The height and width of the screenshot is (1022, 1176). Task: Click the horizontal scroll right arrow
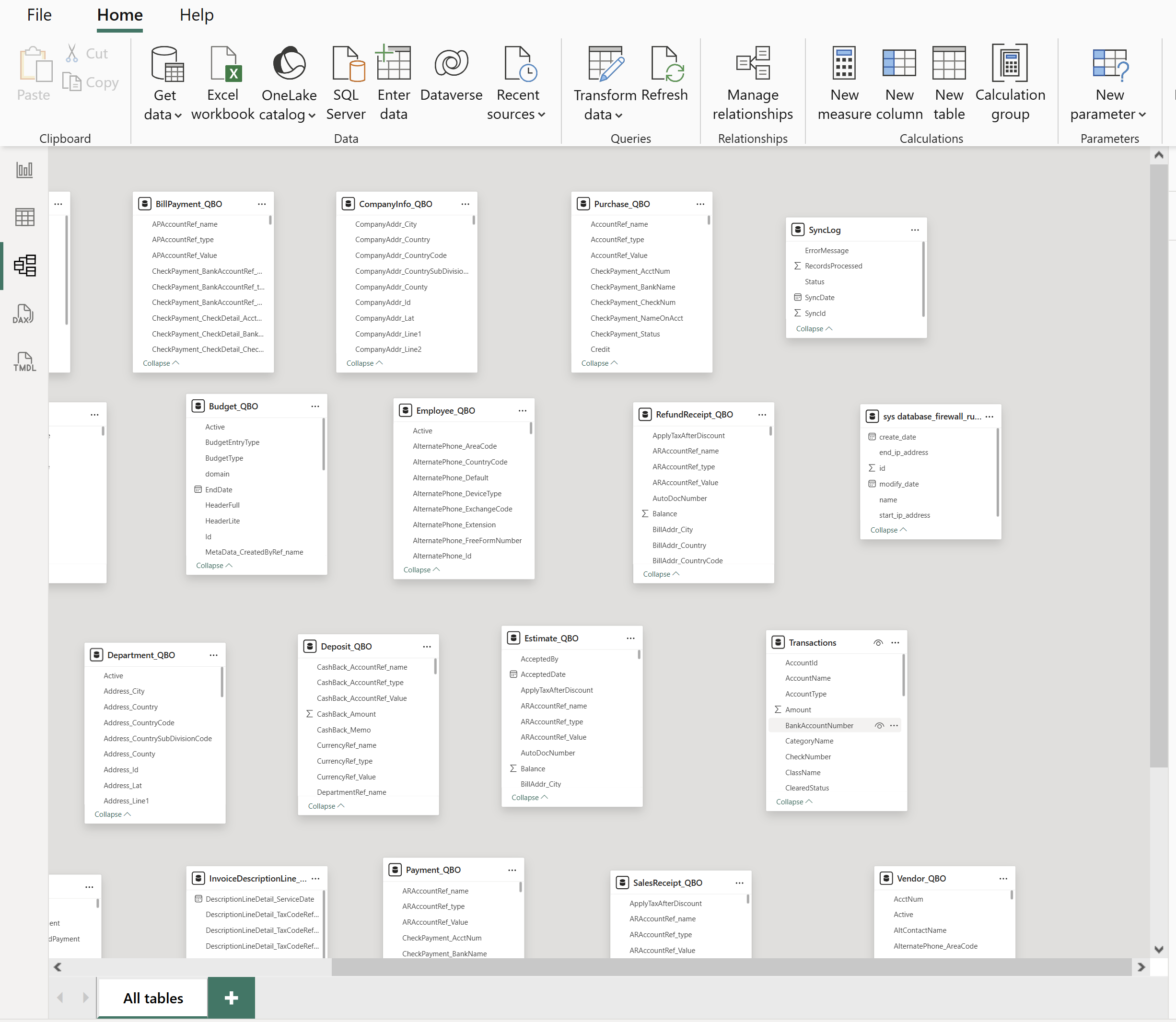pyautogui.click(x=1141, y=967)
